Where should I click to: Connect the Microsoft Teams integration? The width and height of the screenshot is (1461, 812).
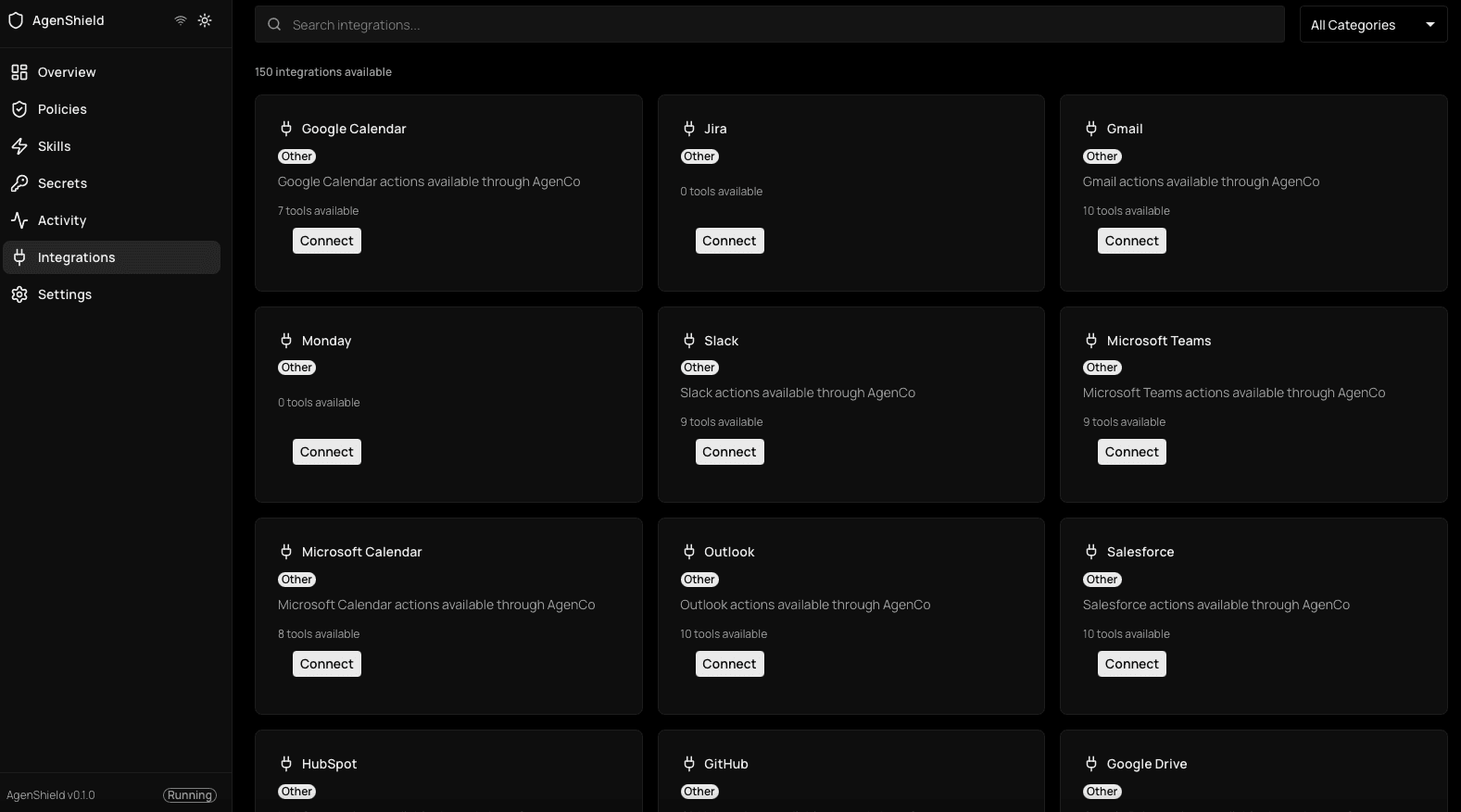[1132, 452]
